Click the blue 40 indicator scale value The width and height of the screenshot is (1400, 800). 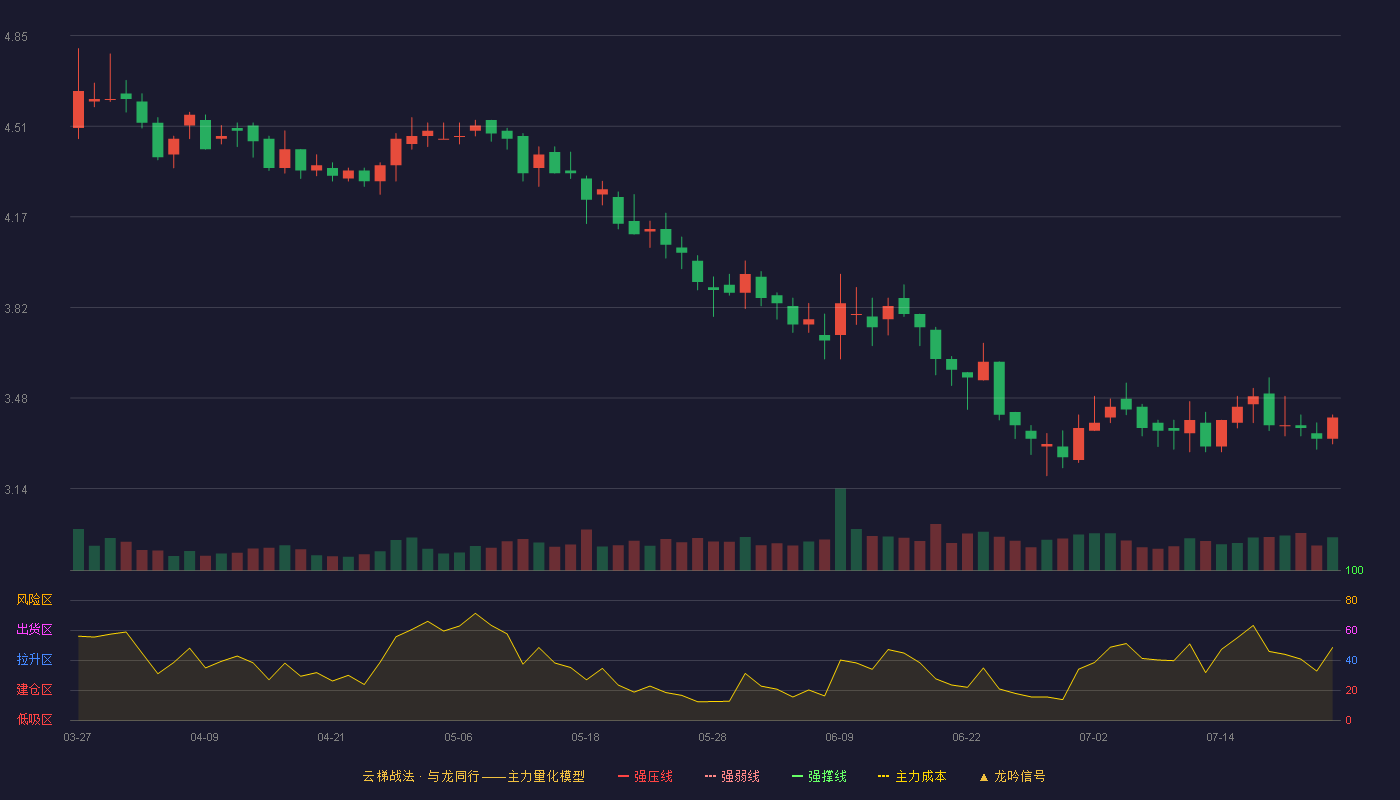pos(1351,660)
